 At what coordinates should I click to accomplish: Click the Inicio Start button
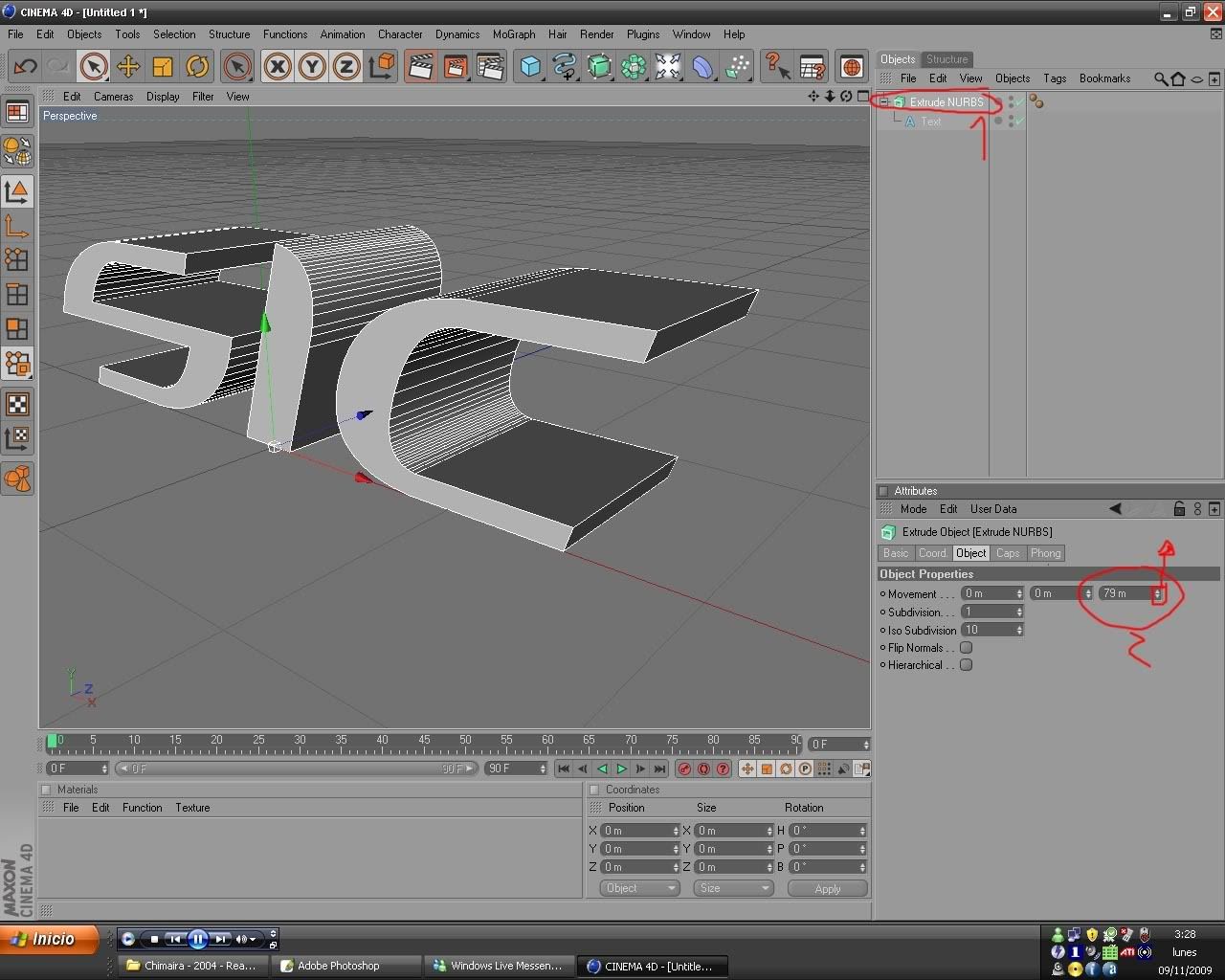pos(50,939)
